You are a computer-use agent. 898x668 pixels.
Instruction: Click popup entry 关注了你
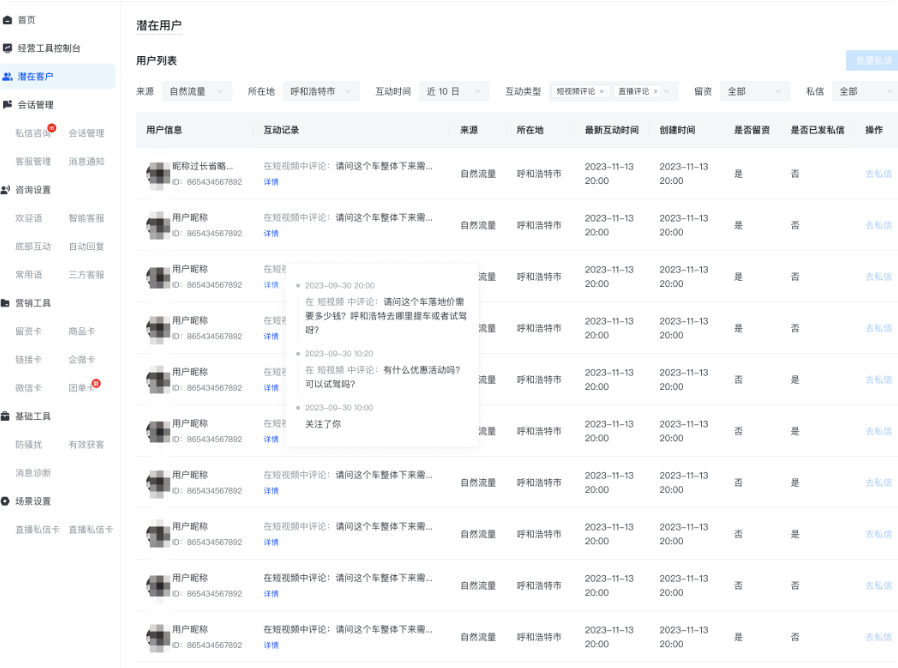coord(323,424)
